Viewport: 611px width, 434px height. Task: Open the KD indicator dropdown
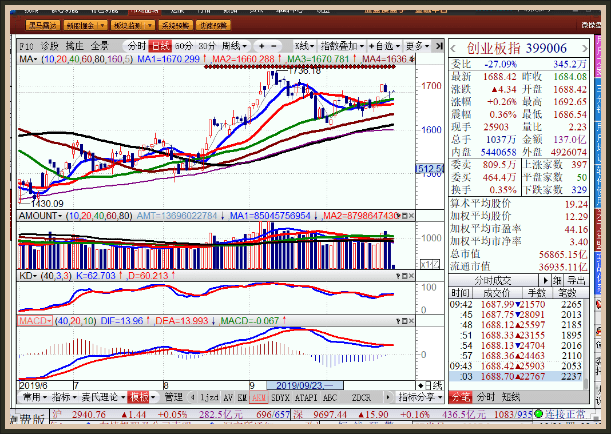pyautogui.click(x=28, y=276)
